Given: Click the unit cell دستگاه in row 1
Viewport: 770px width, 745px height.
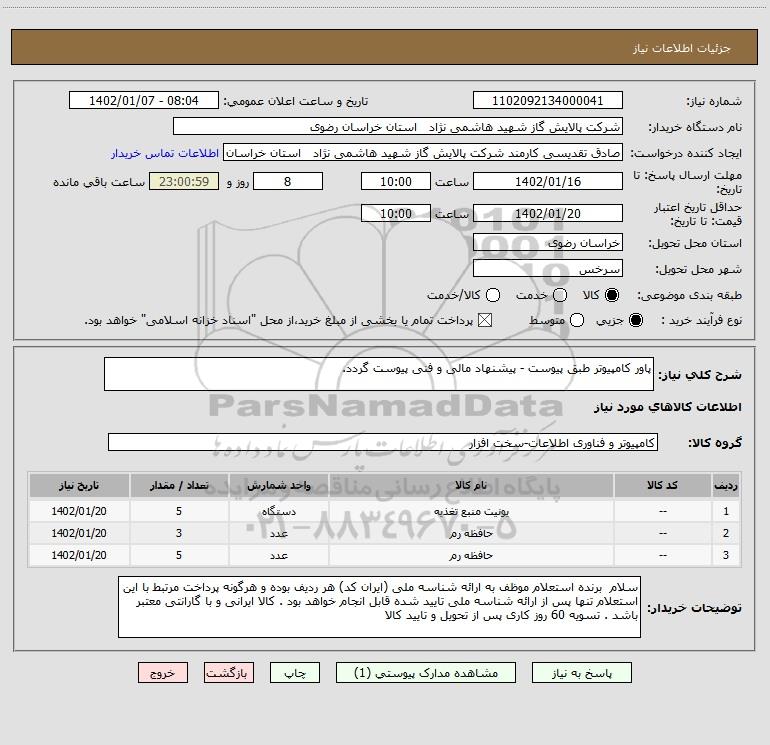Looking at the screenshot, I should (x=278, y=511).
